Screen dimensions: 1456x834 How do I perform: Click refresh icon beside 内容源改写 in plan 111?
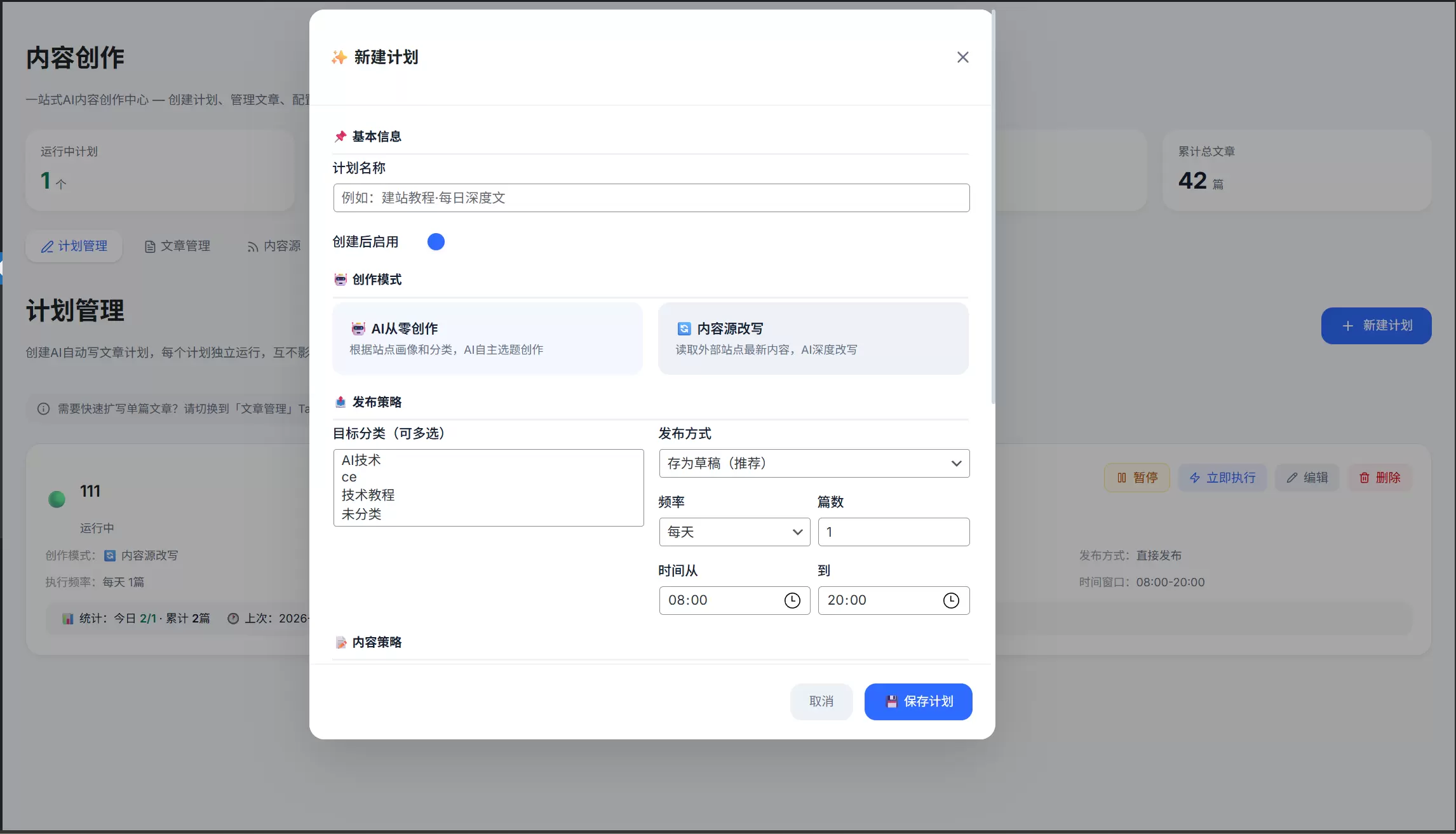(110, 556)
